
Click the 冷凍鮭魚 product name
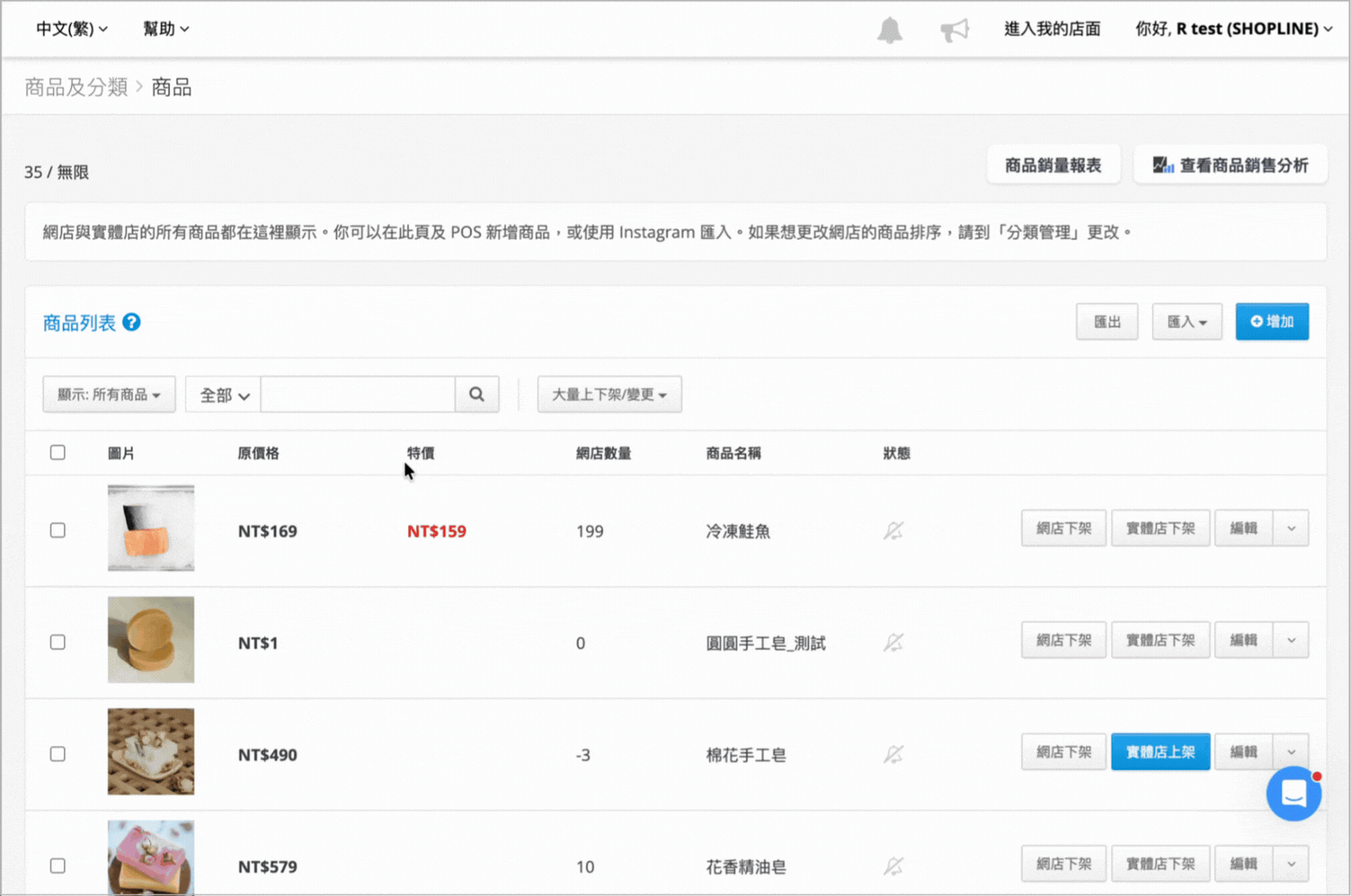[x=738, y=531]
